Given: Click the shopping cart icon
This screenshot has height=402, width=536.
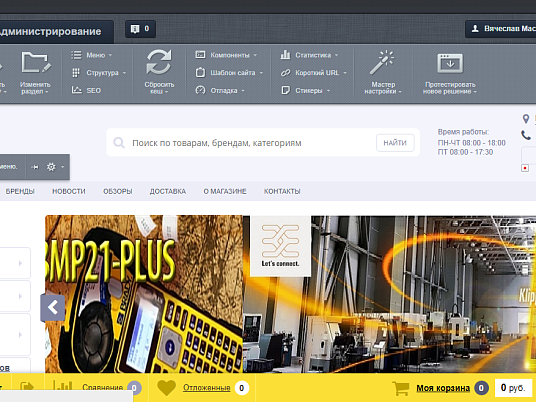Looking at the screenshot, I should pos(401,388).
